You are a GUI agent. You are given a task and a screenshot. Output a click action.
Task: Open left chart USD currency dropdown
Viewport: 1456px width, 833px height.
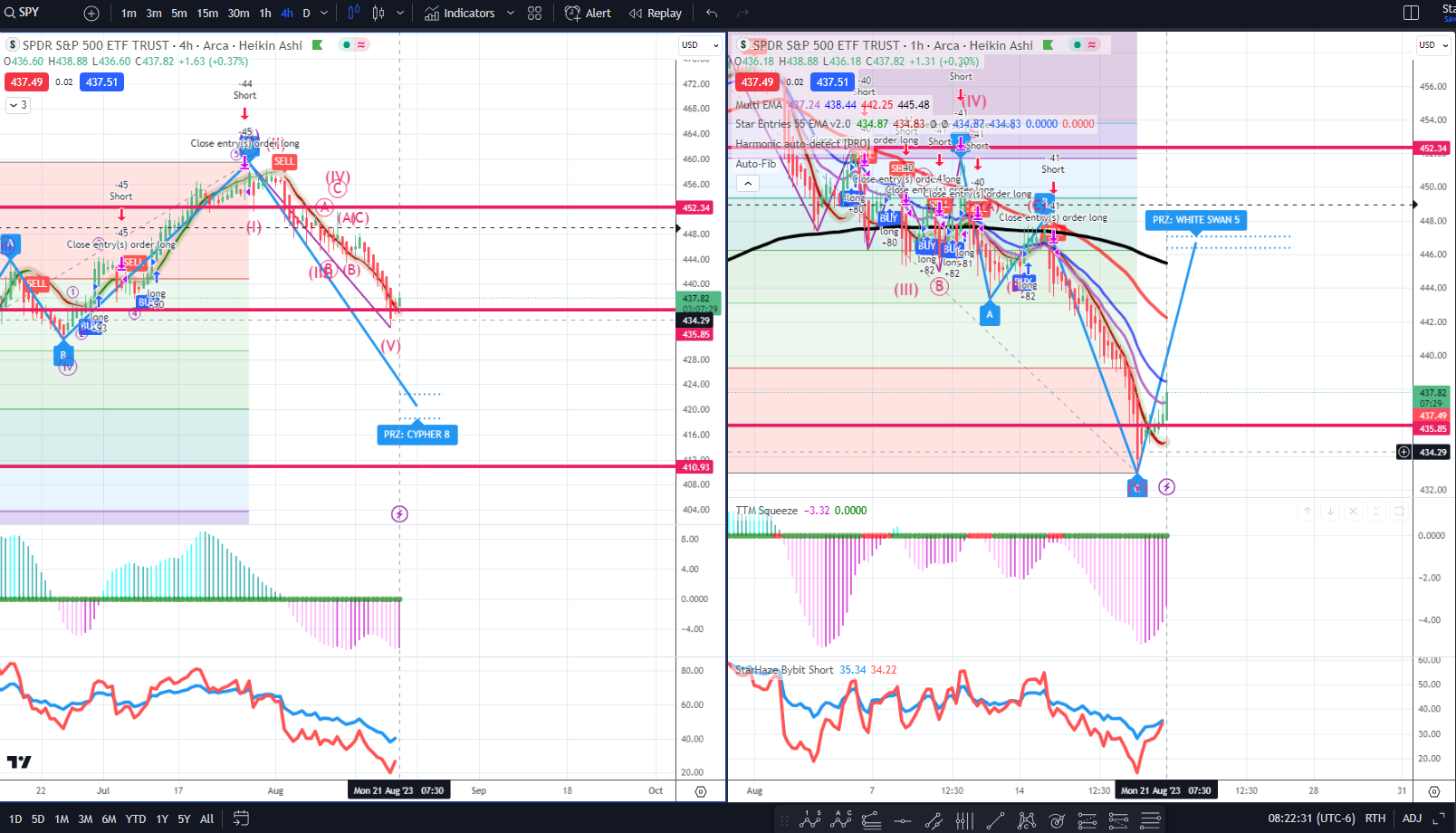700,45
